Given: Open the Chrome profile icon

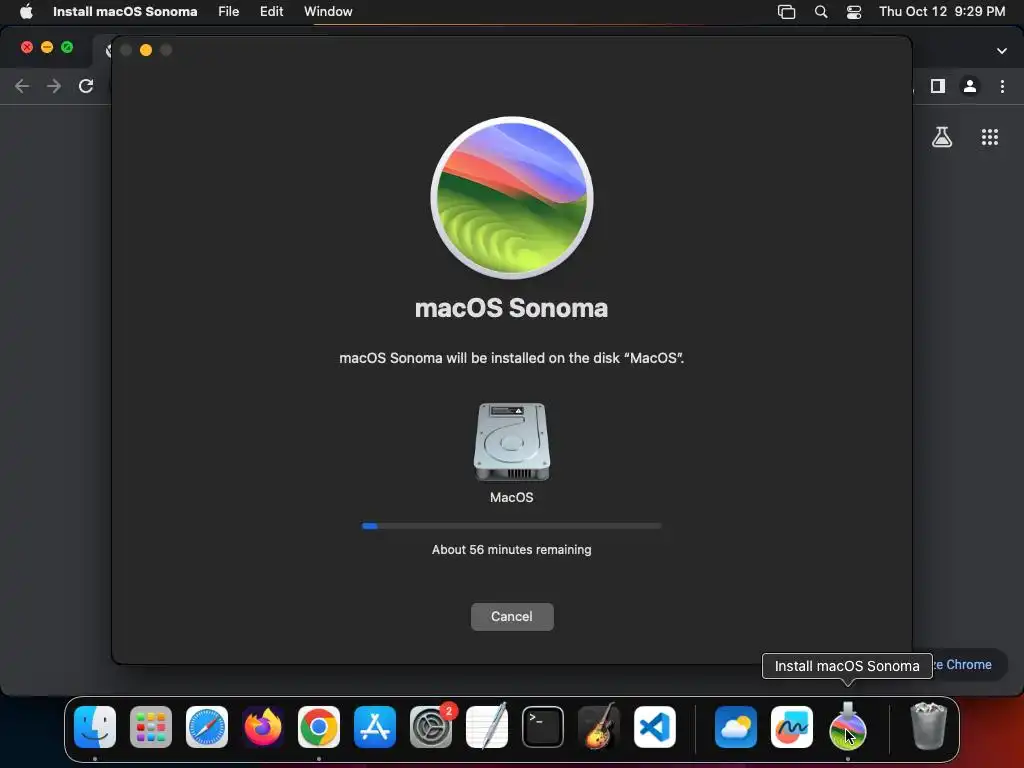Looking at the screenshot, I should pyautogui.click(x=970, y=86).
